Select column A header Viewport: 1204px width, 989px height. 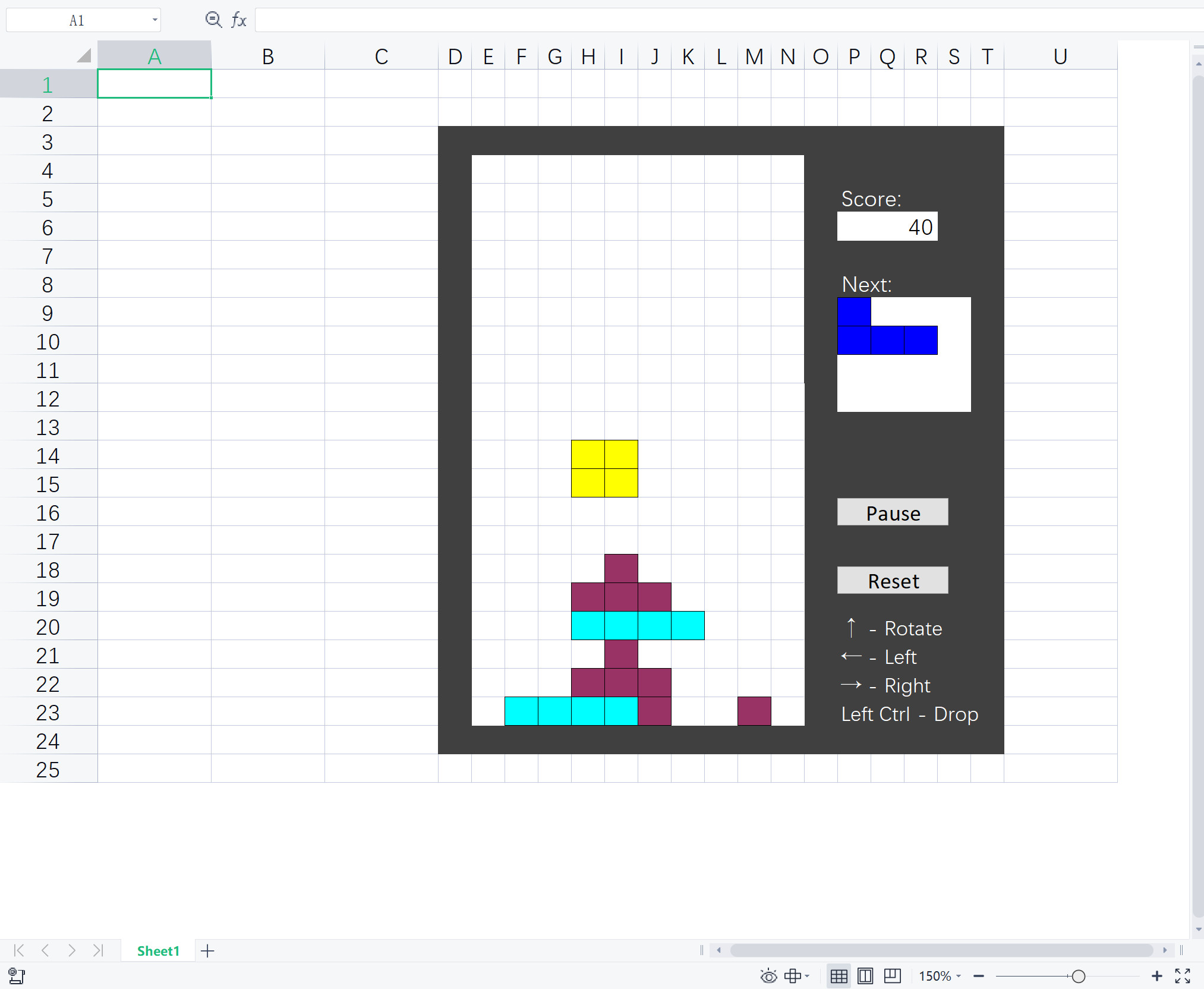click(x=155, y=56)
